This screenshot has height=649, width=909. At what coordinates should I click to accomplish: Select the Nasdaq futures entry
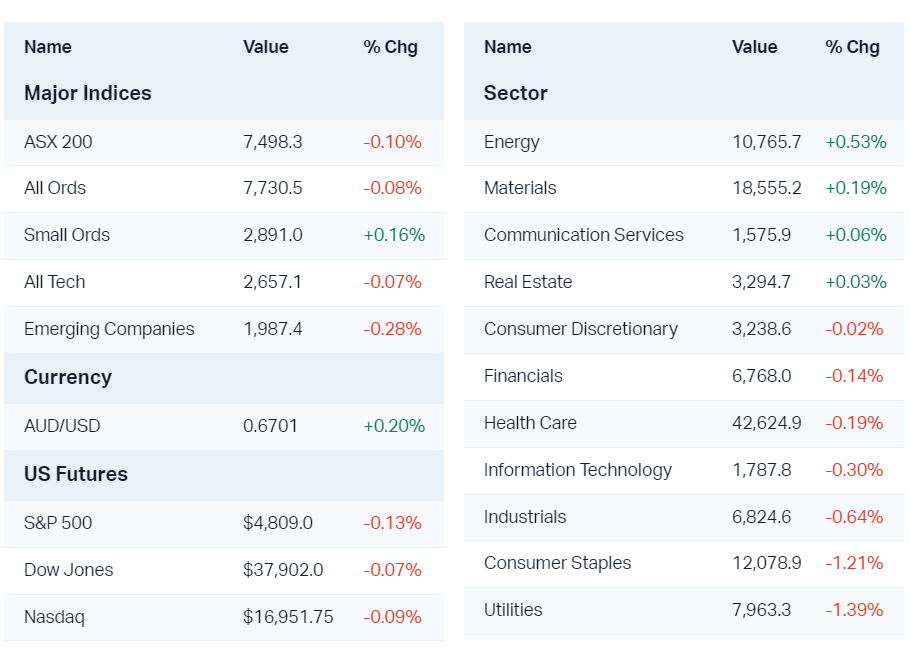pyautogui.click(x=54, y=617)
